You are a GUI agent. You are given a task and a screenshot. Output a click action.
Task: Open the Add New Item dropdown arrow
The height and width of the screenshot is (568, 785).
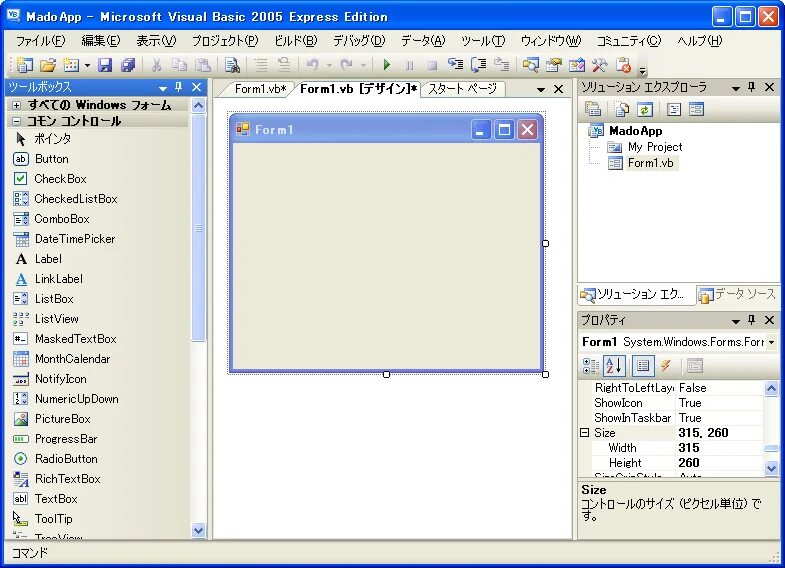coord(87,65)
